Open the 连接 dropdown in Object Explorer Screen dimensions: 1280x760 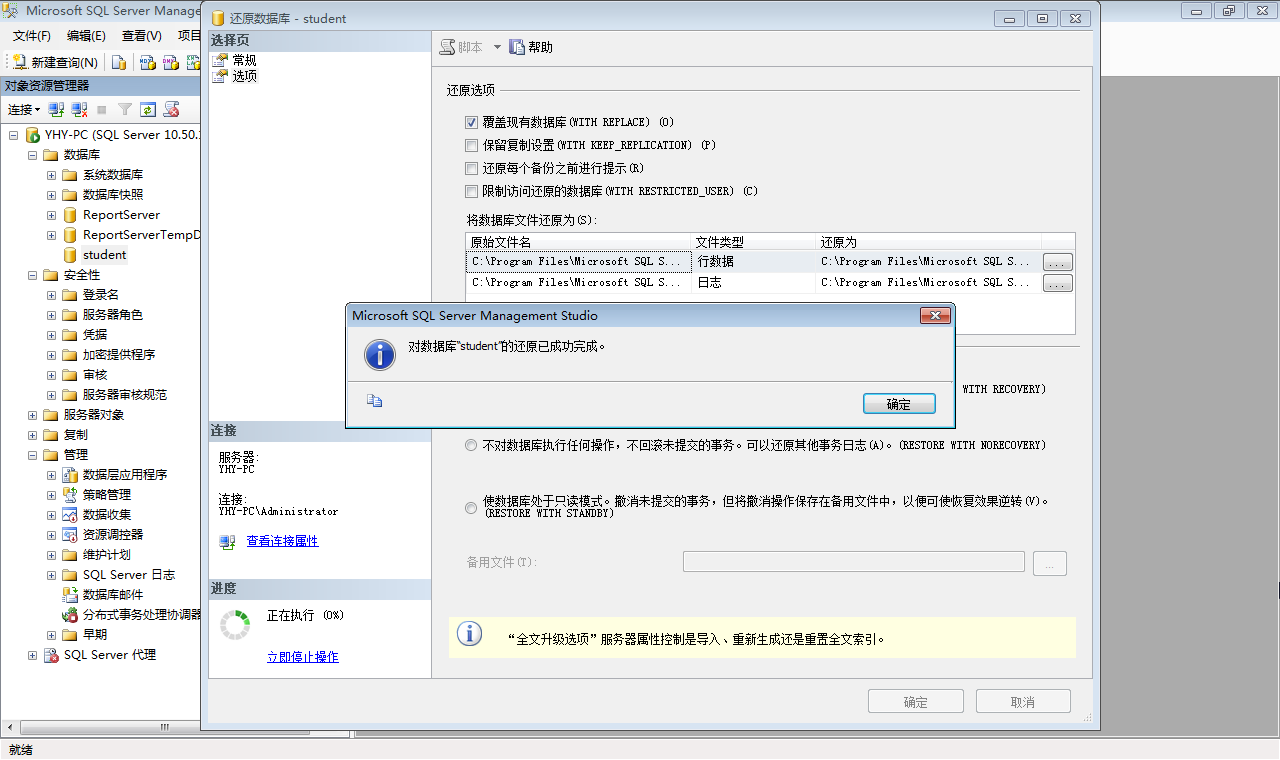coord(24,109)
